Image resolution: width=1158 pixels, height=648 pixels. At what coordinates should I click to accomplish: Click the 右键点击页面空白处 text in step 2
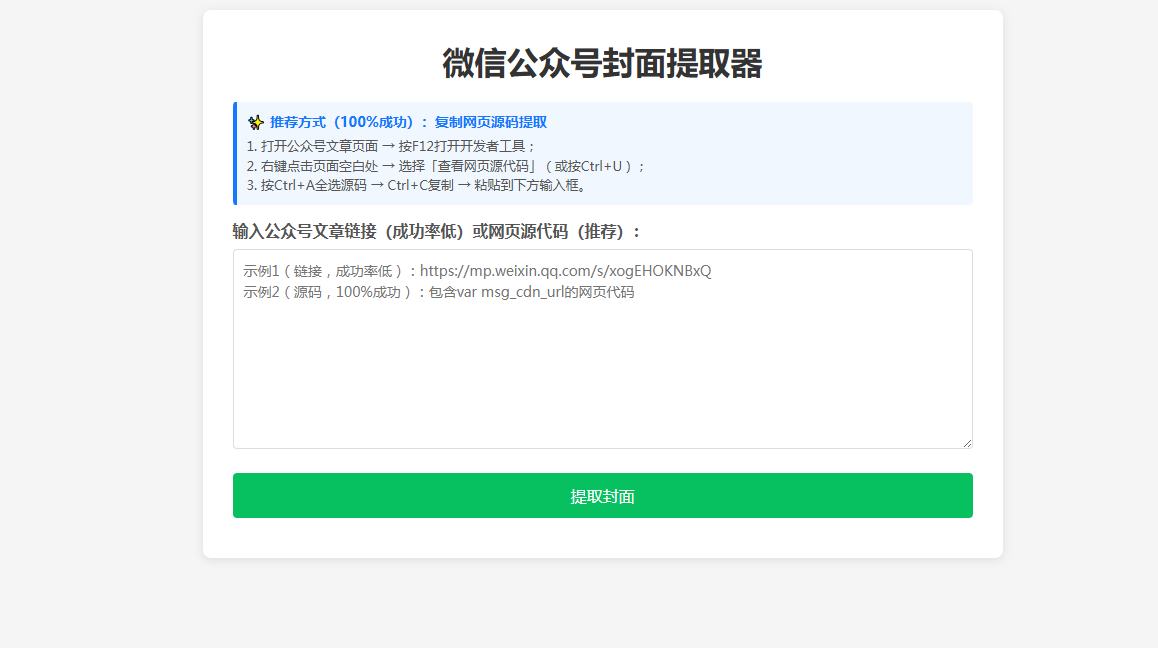[319, 166]
